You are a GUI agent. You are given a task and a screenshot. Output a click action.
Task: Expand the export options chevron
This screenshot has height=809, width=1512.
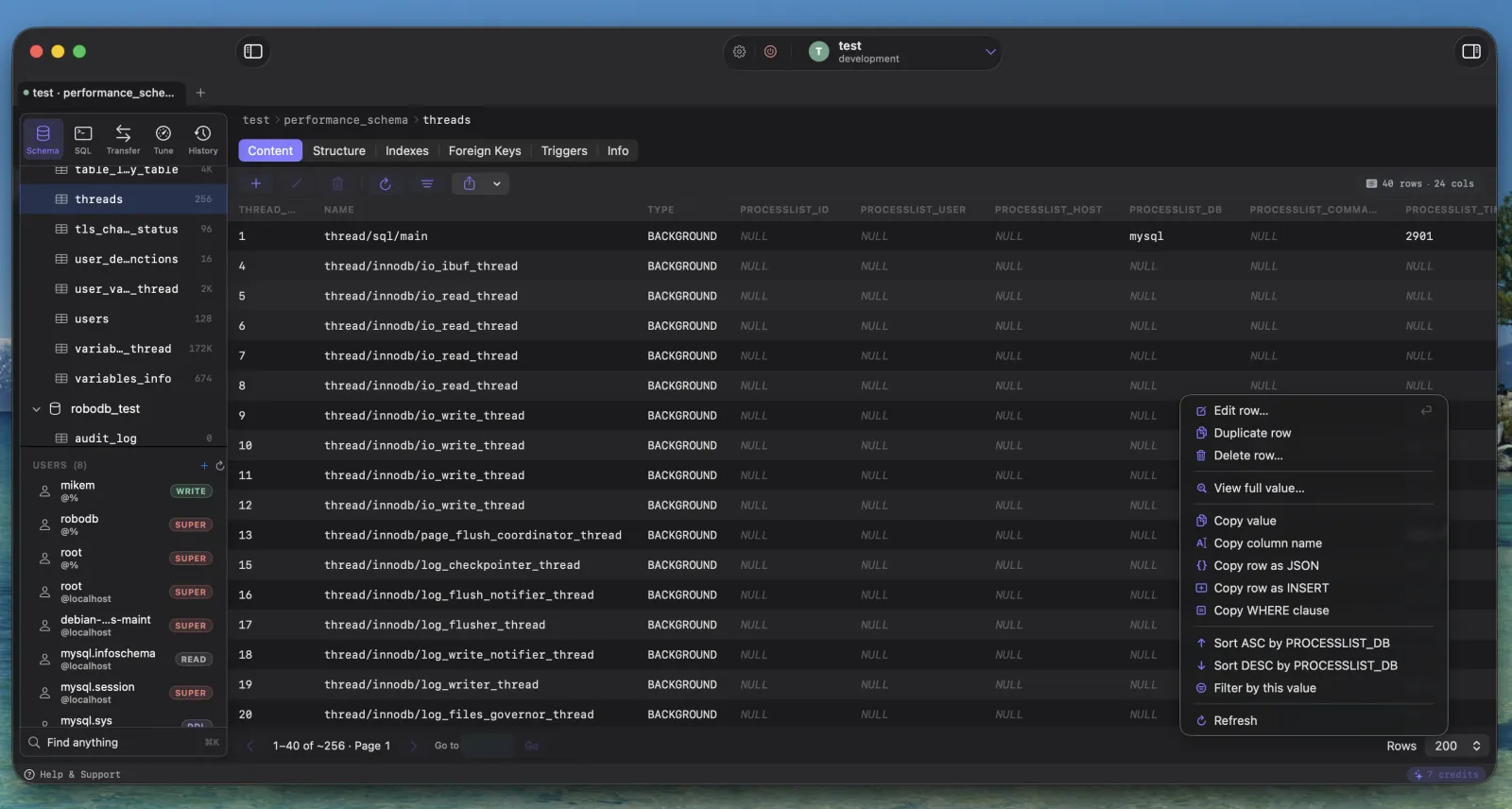(497, 183)
